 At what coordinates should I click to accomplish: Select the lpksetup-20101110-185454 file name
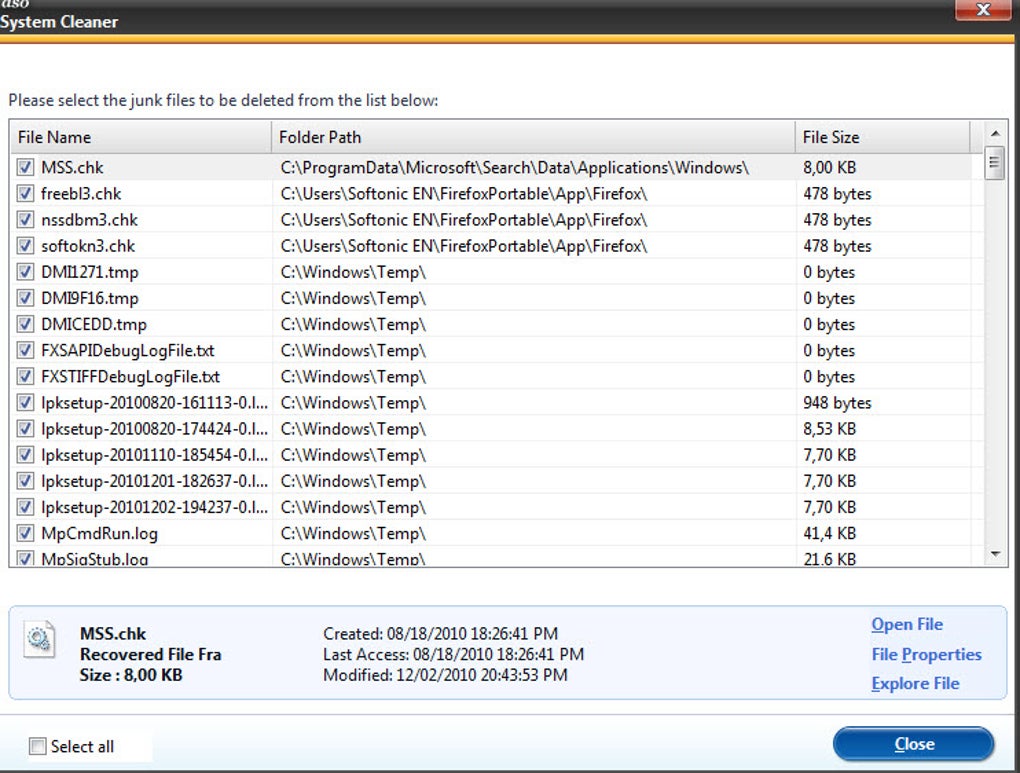pyautogui.click(x=154, y=455)
